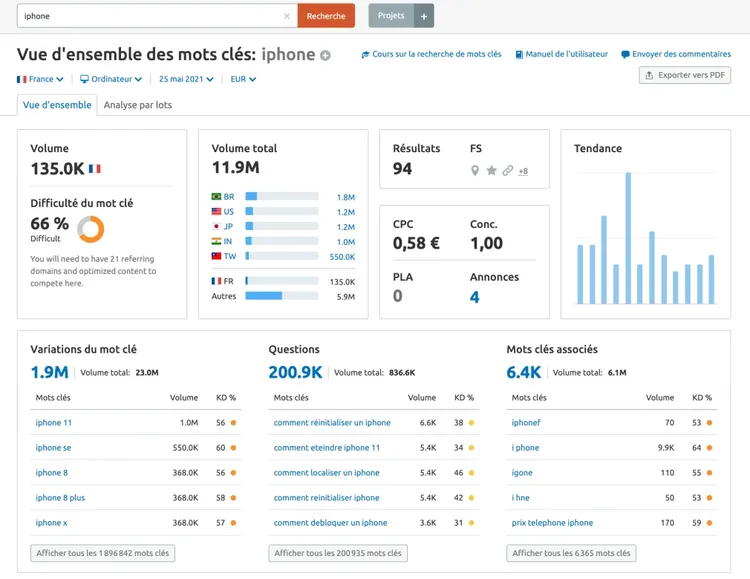Open the 25 mai 2021 date dropdown
Viewport: 750px width, 579px height.
coord(186,79)
